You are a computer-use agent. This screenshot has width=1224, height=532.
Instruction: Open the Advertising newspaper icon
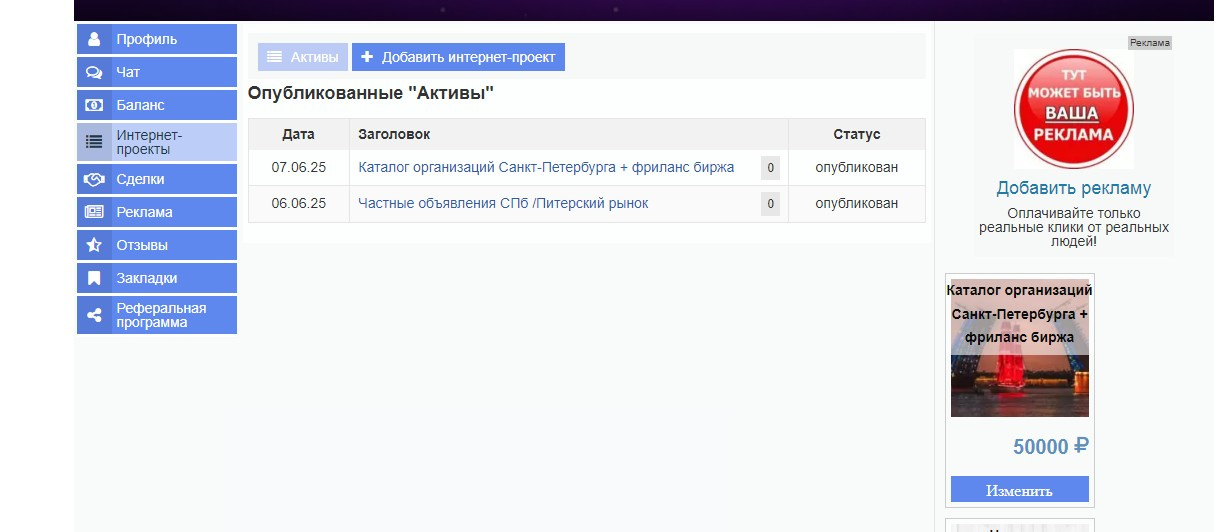pyautogui.click(x=94, y=212)
